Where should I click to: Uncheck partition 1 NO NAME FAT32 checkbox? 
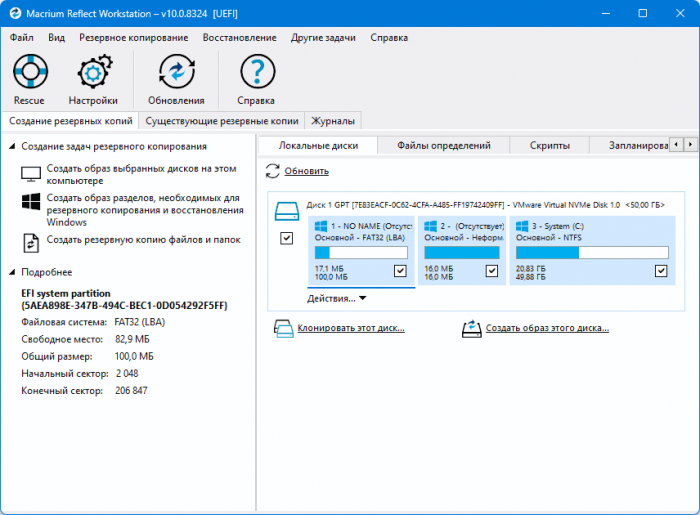coord(400,271)
